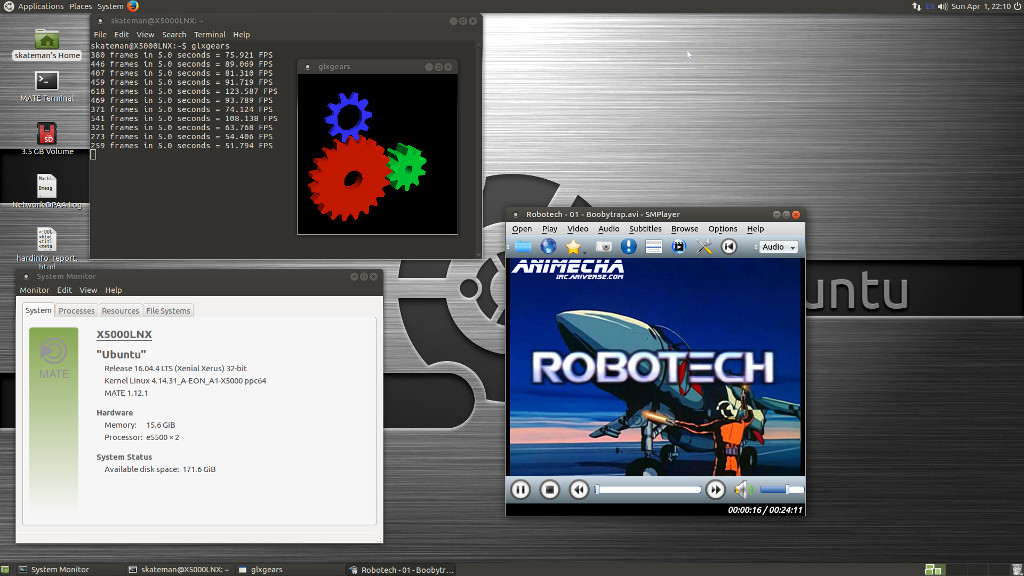Select the 3.5 GB Volume desktop icon
The height and width of the screenshot is (576, 1024).
click(x=47, y=138)
